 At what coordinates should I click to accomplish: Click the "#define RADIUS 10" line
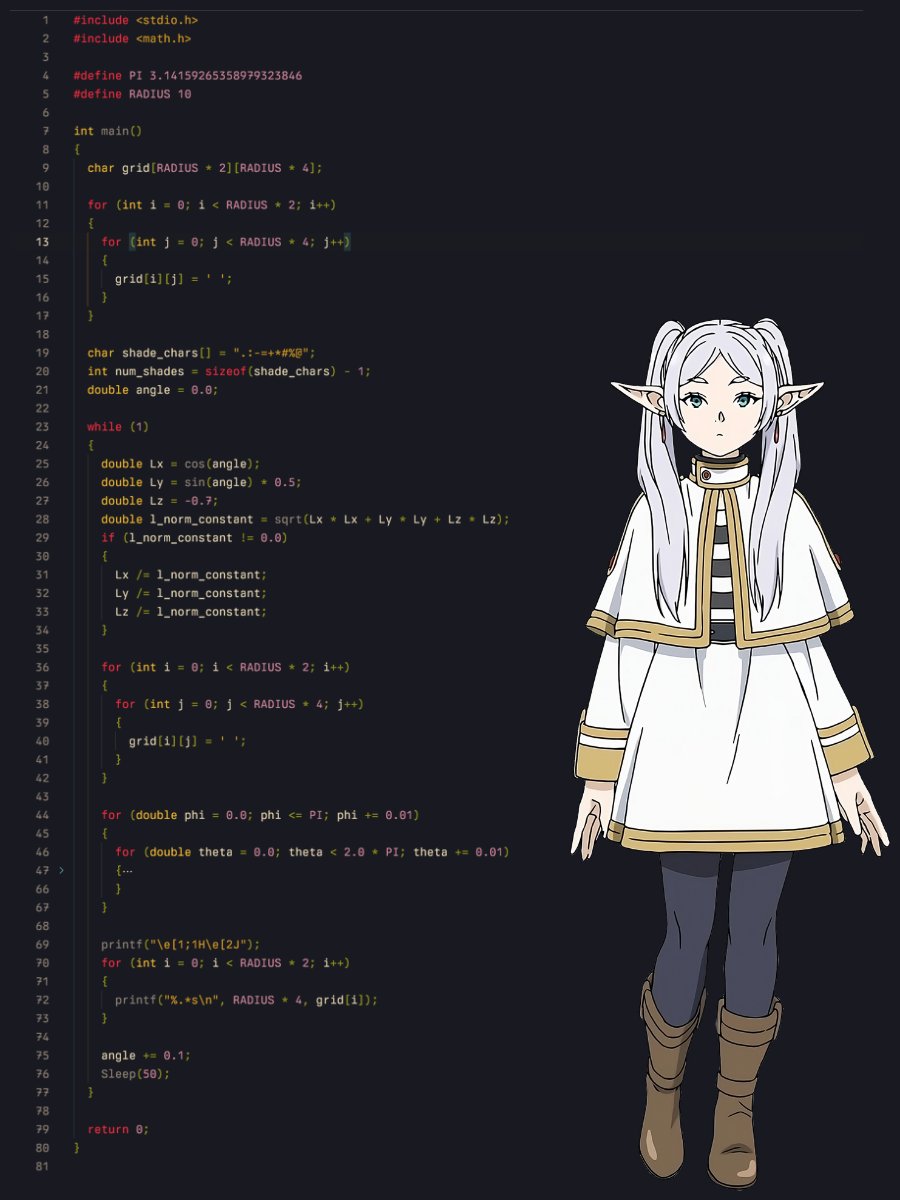[132, 94]
